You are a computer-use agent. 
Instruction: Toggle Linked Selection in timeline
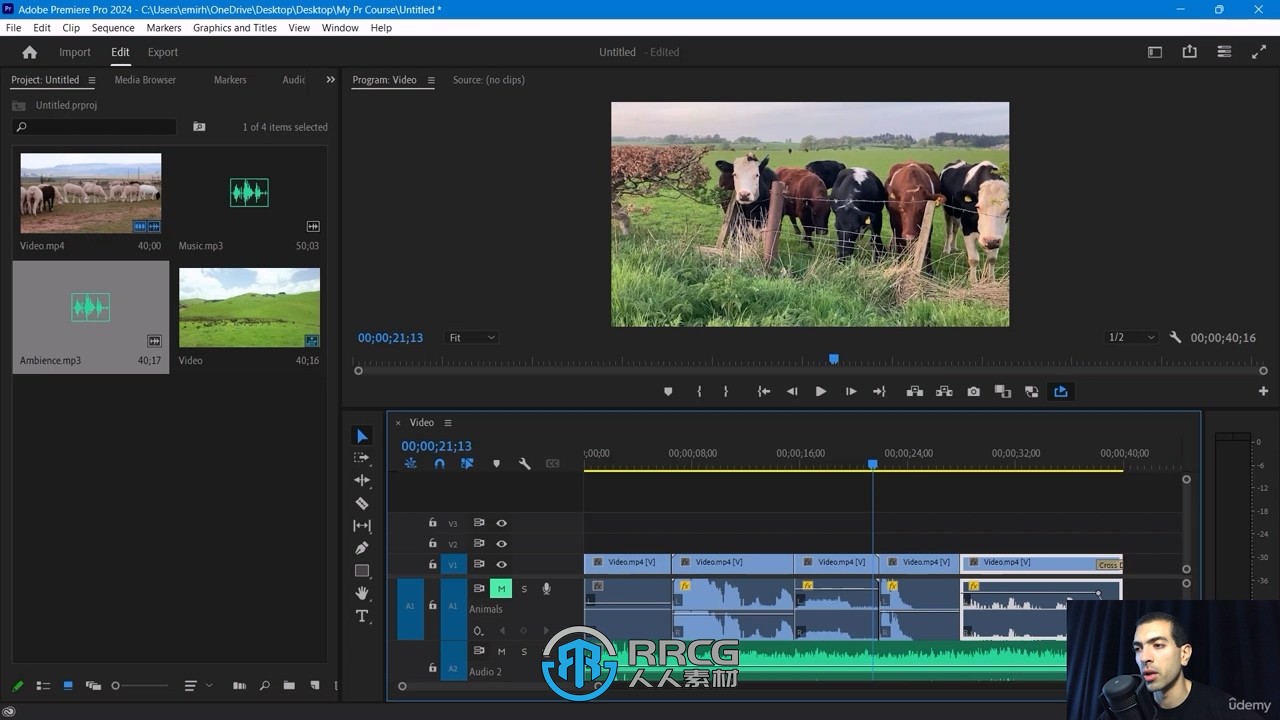pyautogui.click(x=467, y=464)
